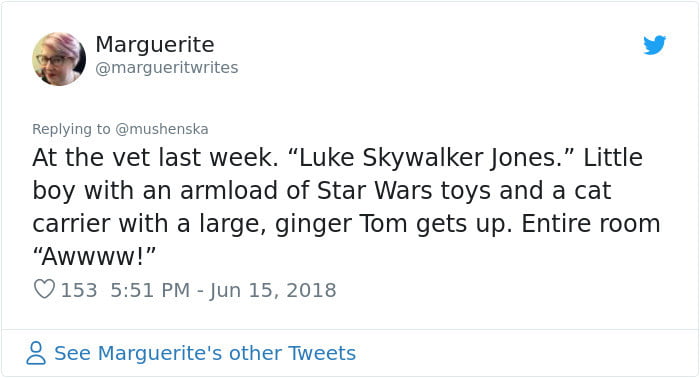
Task: Open the 5:51 PM timestamp
Action: 150,290
